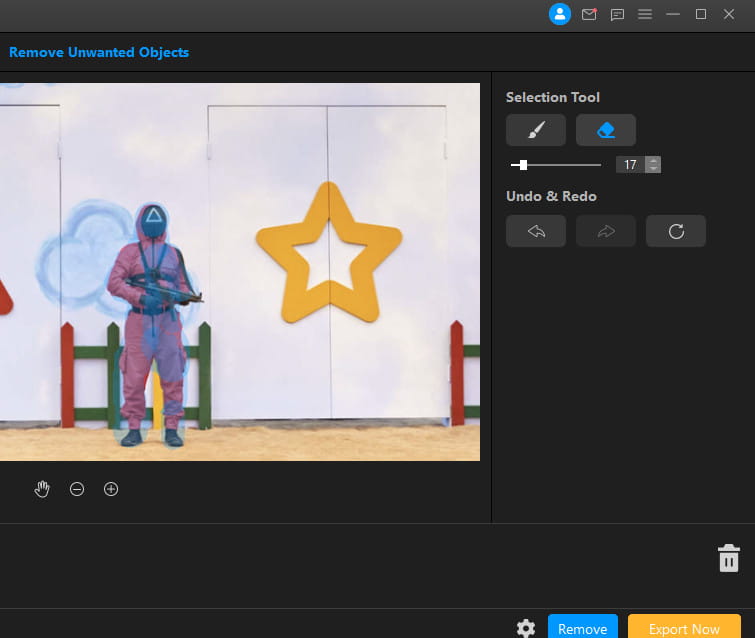Image resolution: width=755 pixels, height=638 pixels.
Task: Open settings with the gear icon
Action: click(526, 628)
